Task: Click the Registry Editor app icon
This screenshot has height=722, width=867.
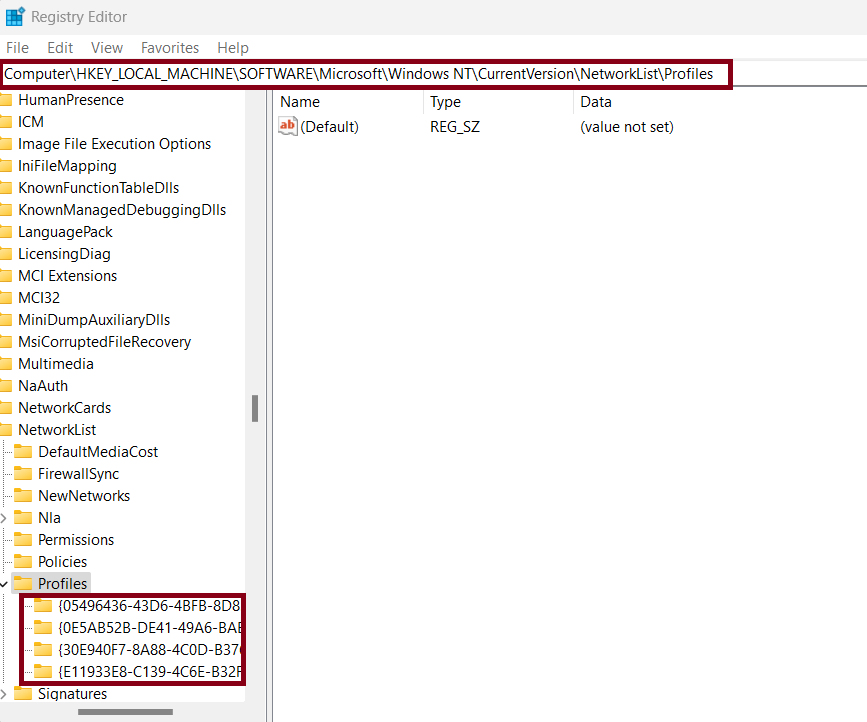Action: pos(15,17)
